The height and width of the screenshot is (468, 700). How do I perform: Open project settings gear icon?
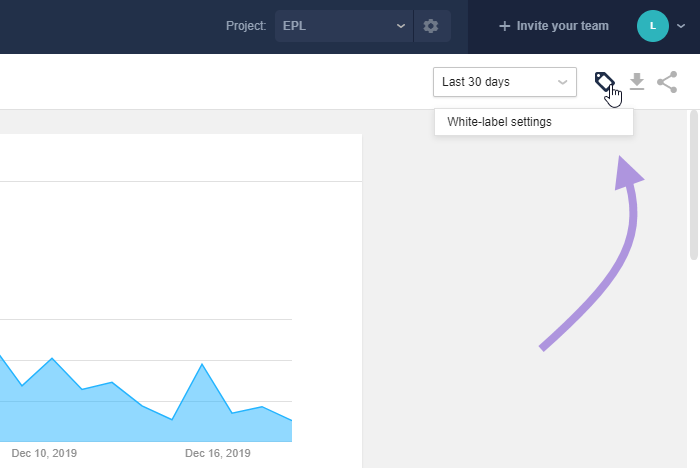[431, 26]
